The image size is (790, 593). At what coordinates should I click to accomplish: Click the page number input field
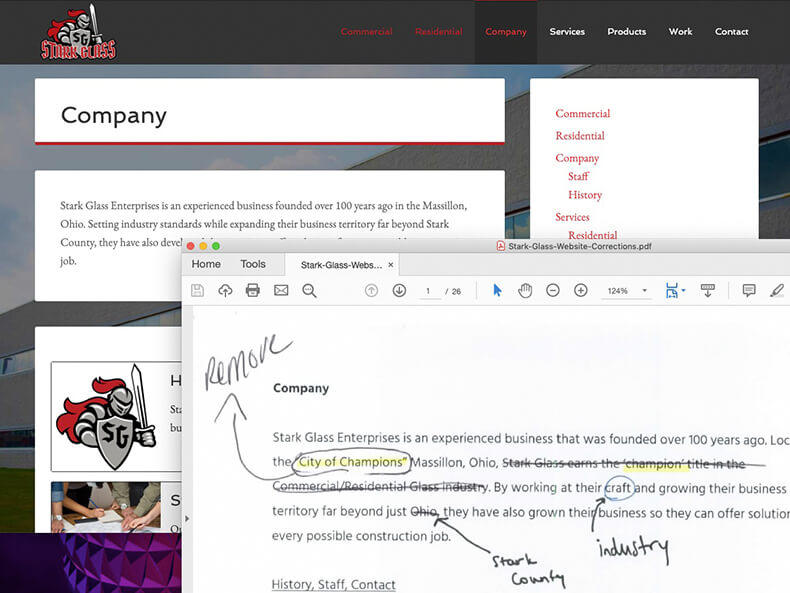click(x=428, y=291)
